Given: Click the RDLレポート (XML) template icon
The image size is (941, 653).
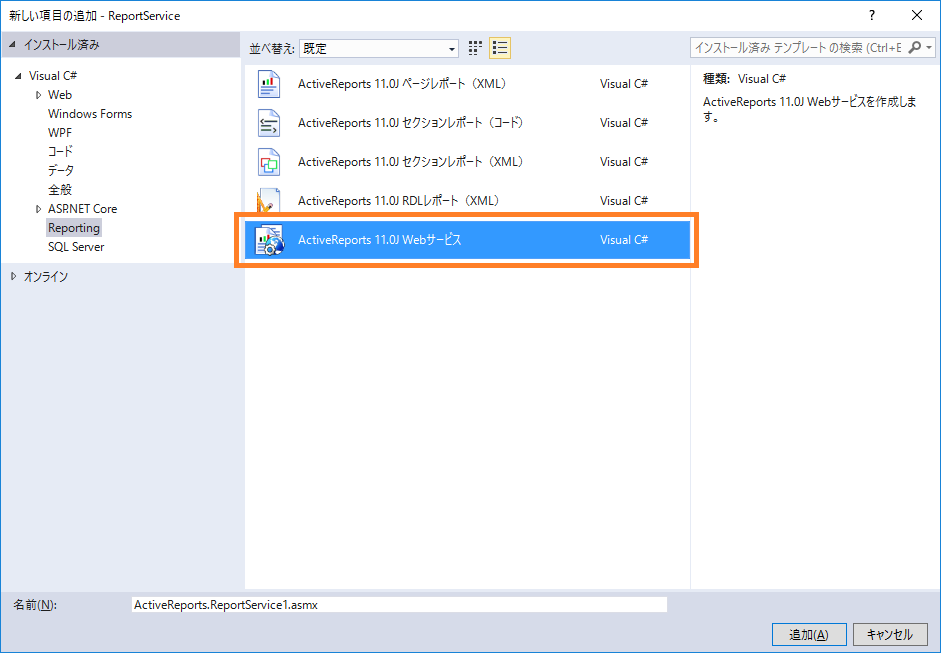Looking at the screenshot, I should coord(268,200).
